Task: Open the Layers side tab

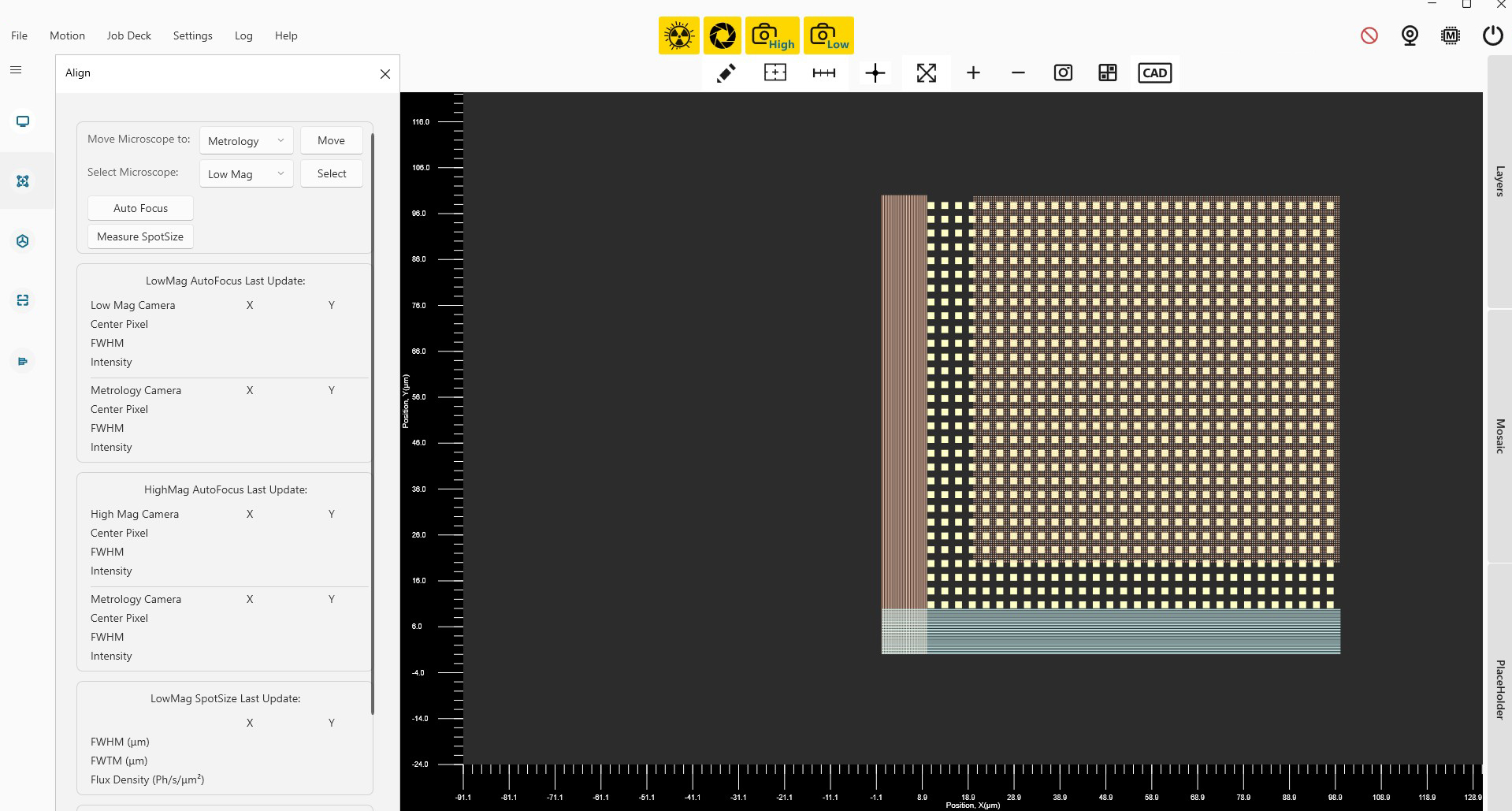Action: click(1499, 181)
